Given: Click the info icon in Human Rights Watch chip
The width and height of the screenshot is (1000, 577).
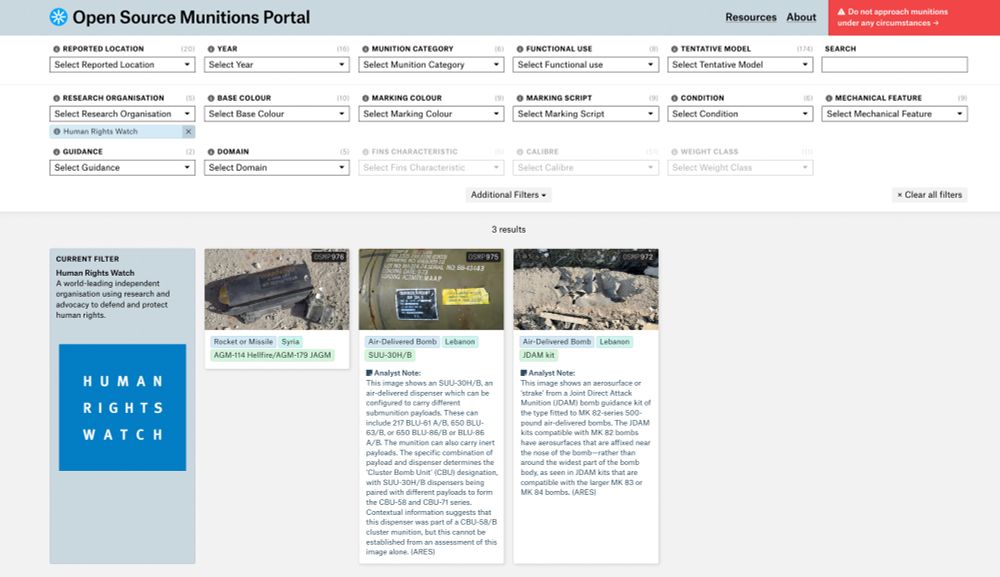Looking at the screenshot, I should (57, 131).
